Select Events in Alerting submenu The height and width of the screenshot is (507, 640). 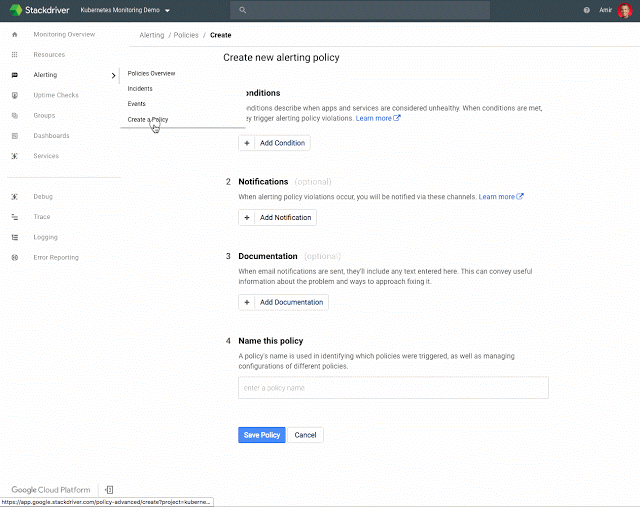coord(136,104)
